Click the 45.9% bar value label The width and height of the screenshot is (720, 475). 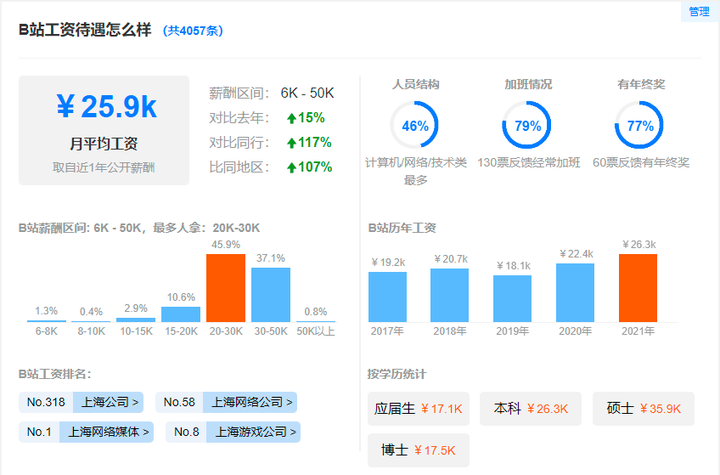point(225,245)
